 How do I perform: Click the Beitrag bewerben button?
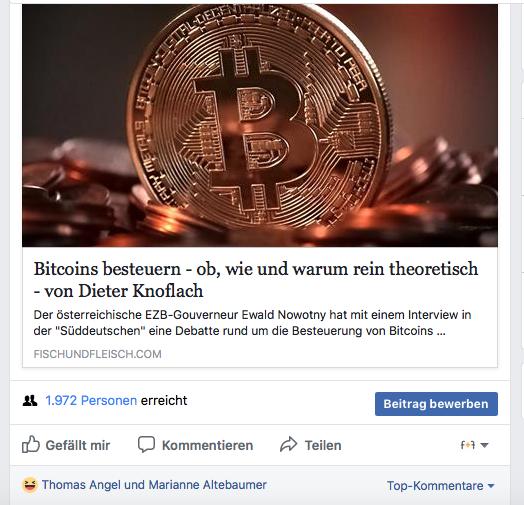click(436, 404)
